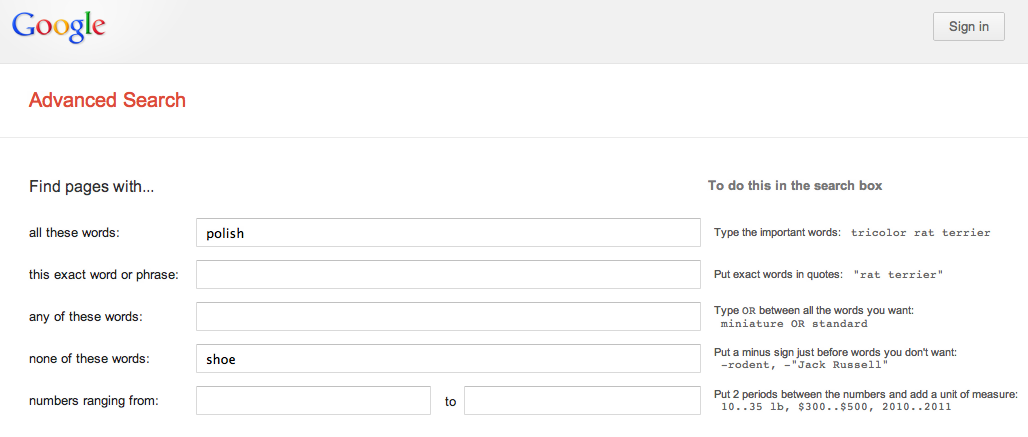Focus the 'numbers ranging from' start field

[x=313, y=401]
